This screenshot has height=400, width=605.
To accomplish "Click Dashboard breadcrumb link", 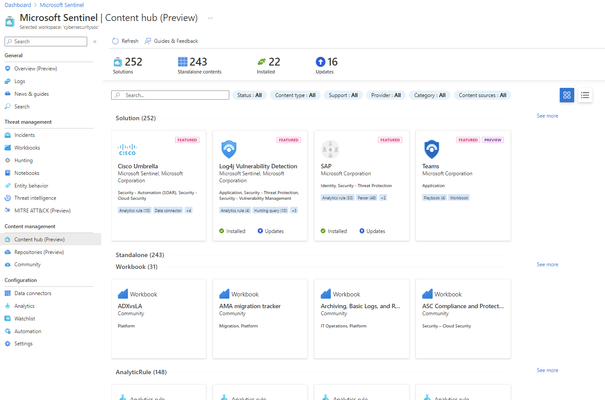I will tap(18, 5).
